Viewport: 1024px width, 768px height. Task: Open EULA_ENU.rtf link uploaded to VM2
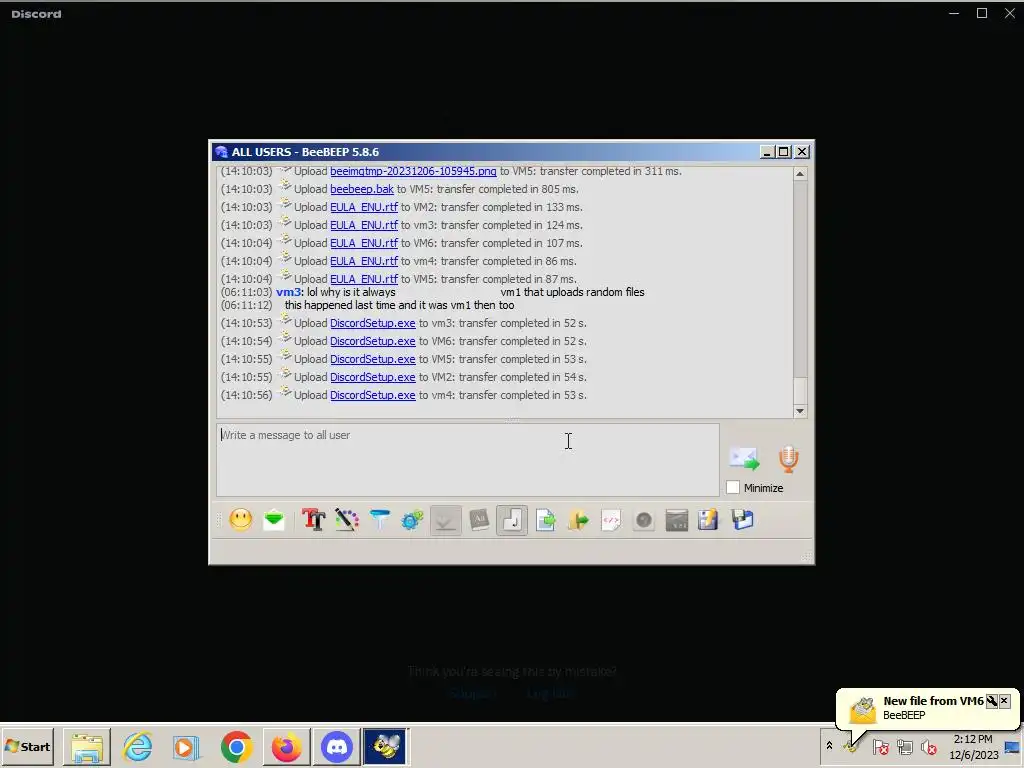tap(364, 207)
